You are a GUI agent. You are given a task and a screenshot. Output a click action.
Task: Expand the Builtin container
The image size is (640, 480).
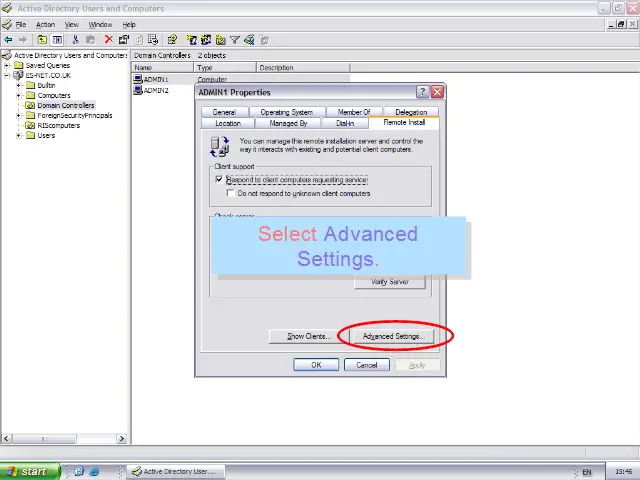tap(18, 85)
